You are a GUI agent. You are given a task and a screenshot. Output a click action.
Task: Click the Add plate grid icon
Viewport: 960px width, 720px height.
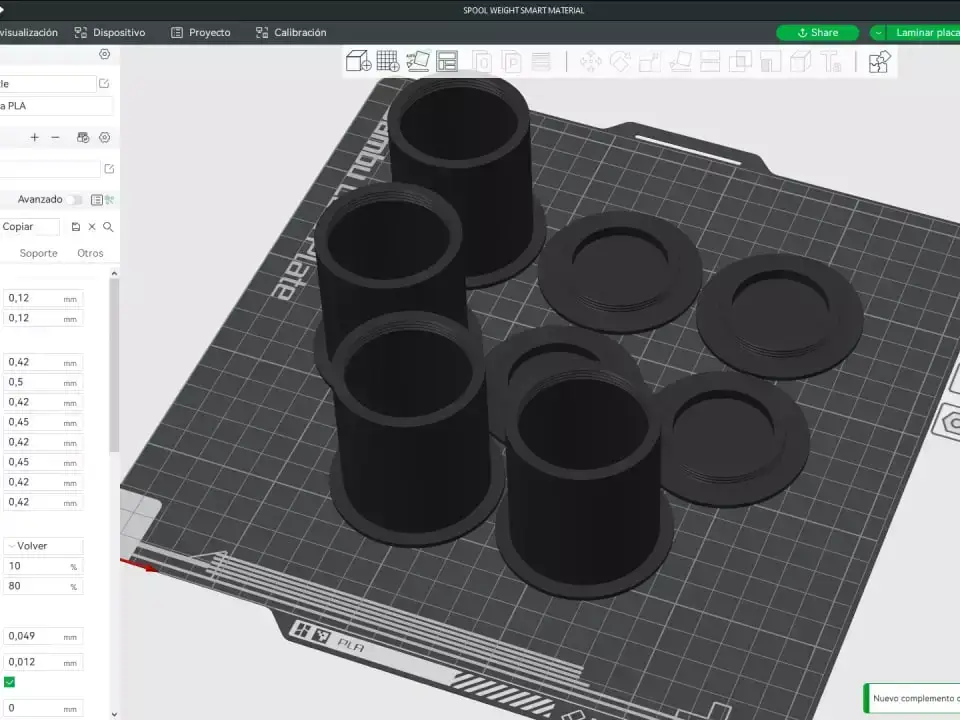(x=388, y=61)
